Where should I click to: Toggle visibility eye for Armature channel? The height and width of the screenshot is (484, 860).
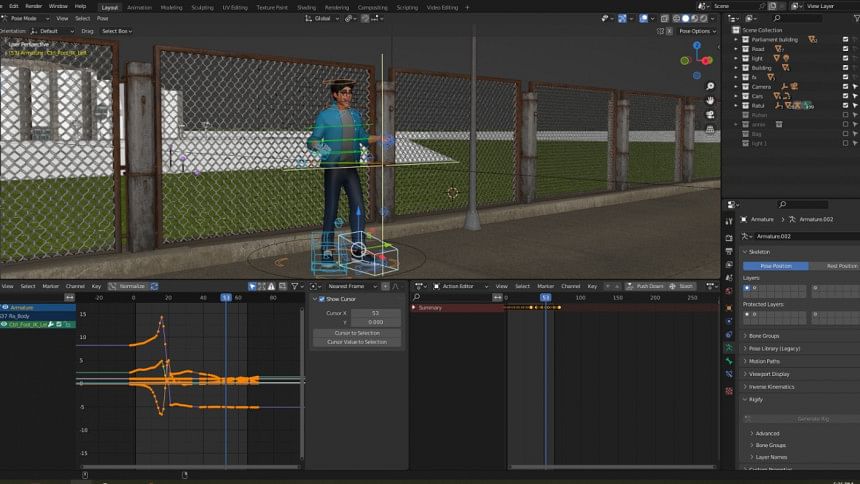pos(5,307)
